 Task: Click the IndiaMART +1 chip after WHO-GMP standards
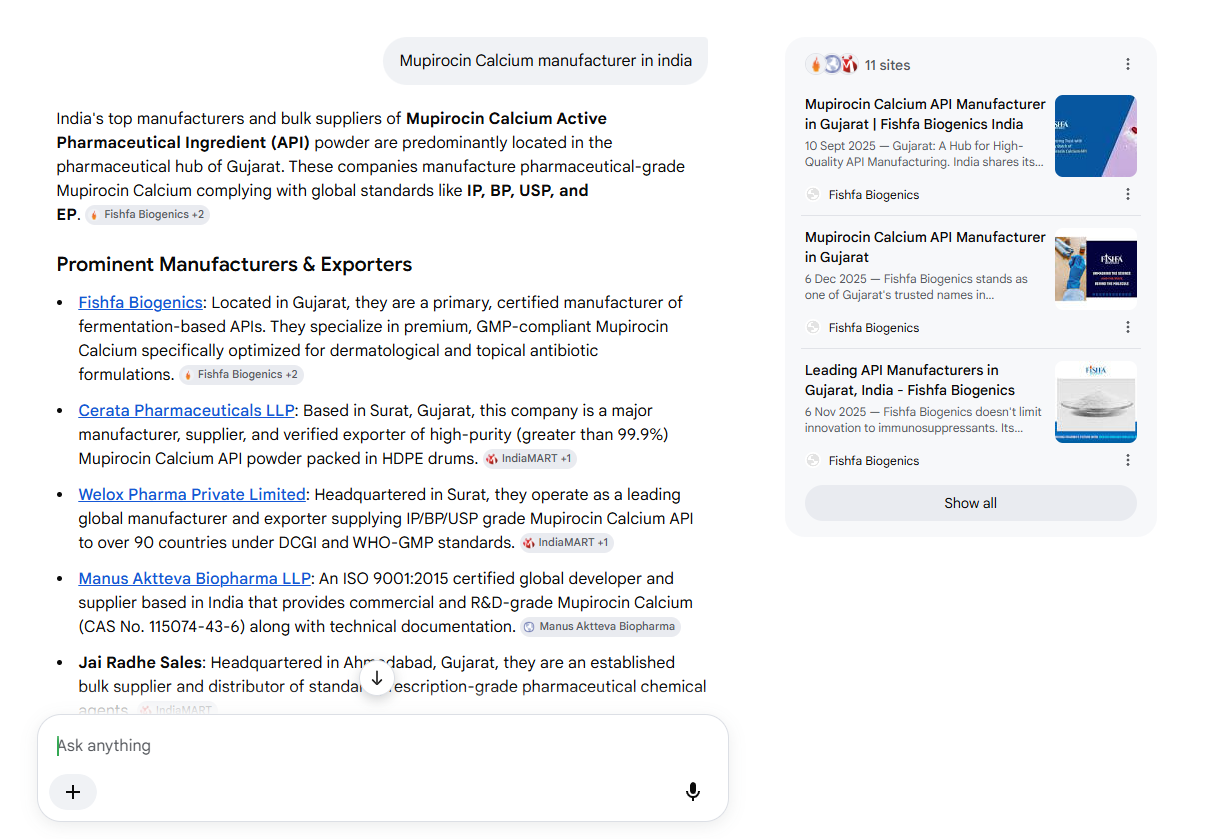point(566,542)
